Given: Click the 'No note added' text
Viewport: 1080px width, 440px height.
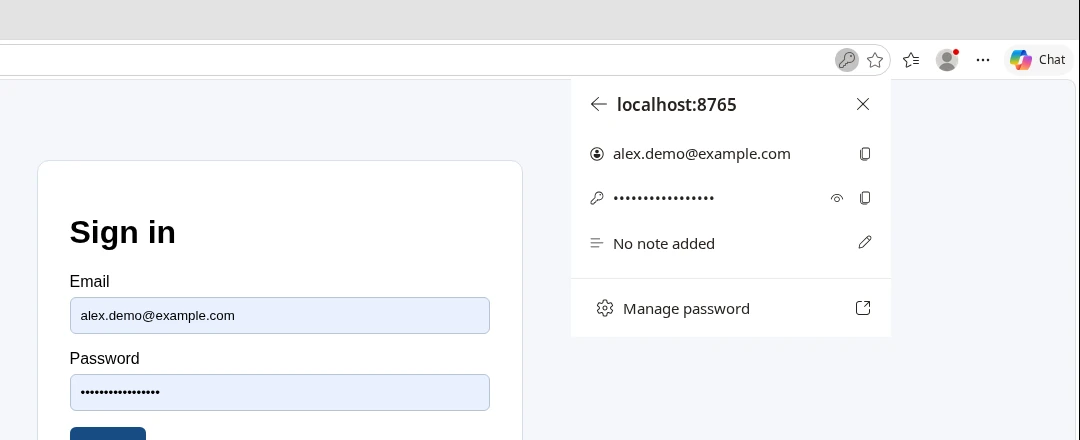Looking at the screenshot, I should [x=664, y=244].
